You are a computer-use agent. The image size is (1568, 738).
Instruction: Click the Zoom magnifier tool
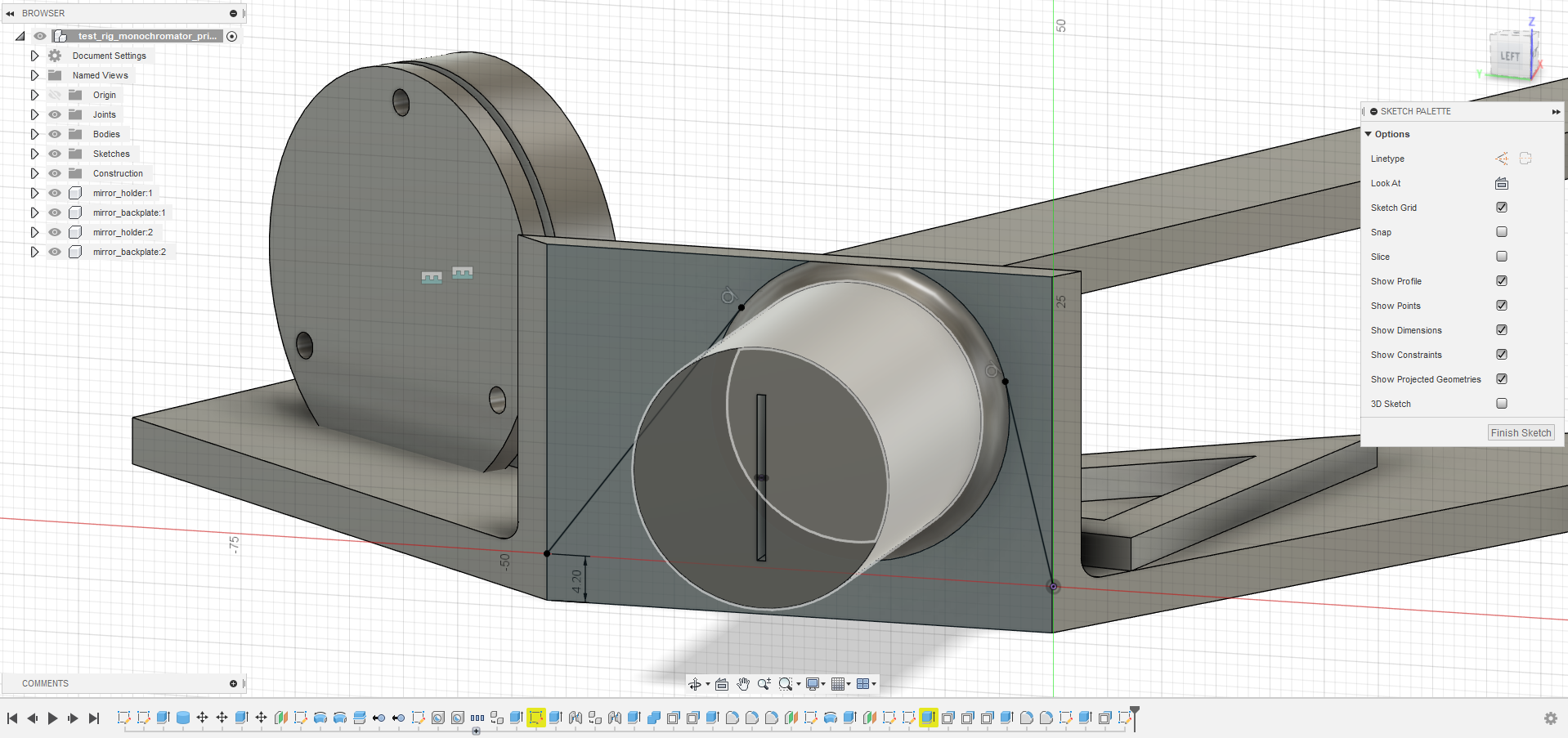tap(764, 684)
